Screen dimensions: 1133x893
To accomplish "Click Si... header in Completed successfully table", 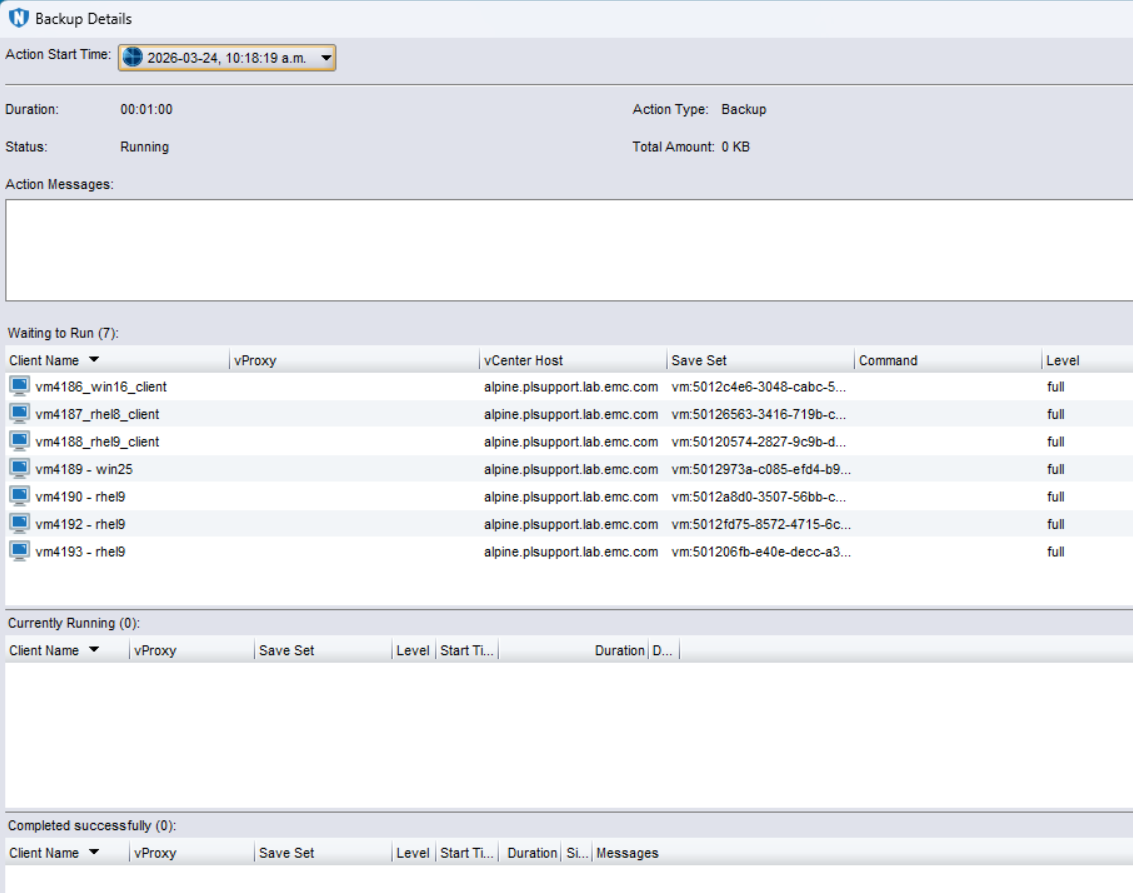I will point(577,853).
